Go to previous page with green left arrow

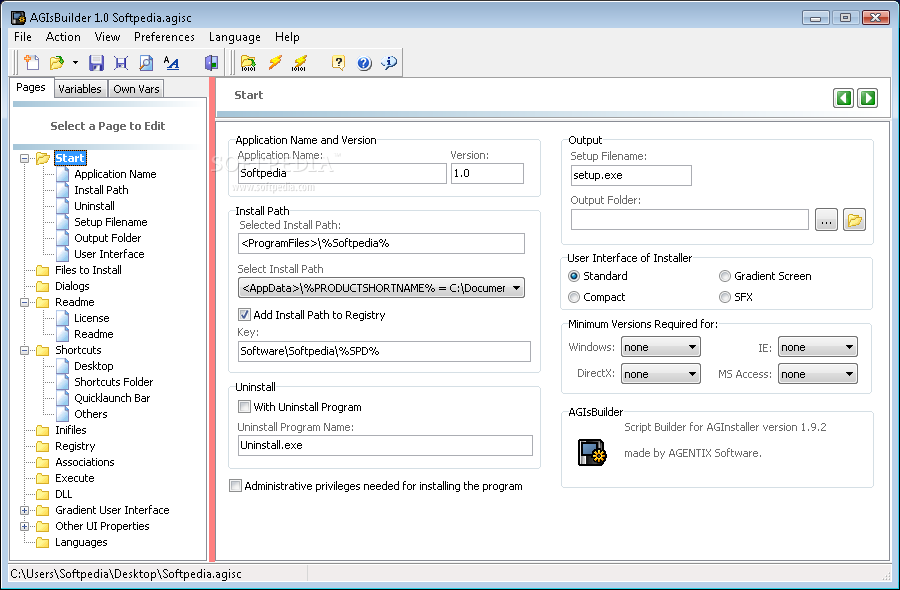click(843, 98)
